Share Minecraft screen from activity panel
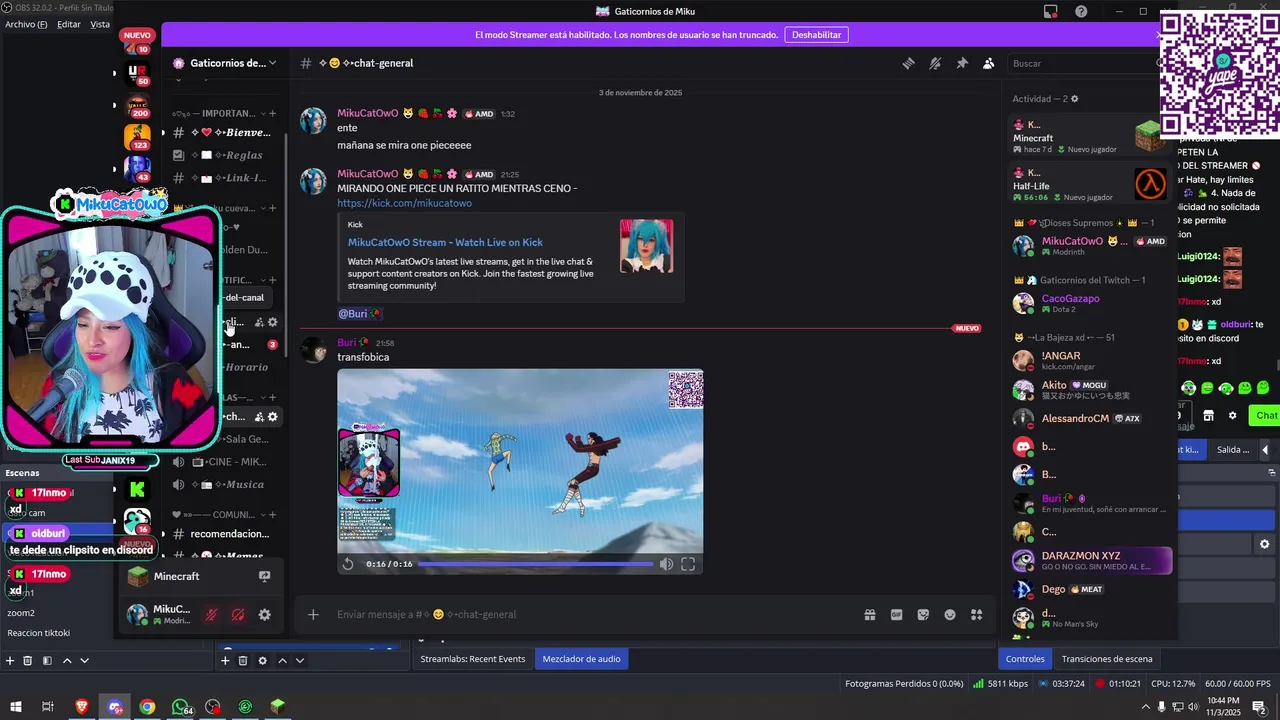The width and height of the screenshot is (1280, 720). point(264,576)
